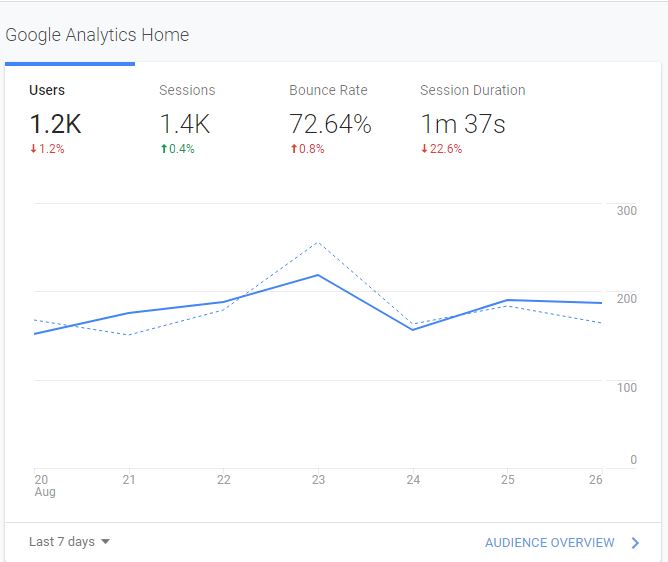Click the green 0.4% sessions change
This screenshot has height=562, width=668.
coord(177,149)
